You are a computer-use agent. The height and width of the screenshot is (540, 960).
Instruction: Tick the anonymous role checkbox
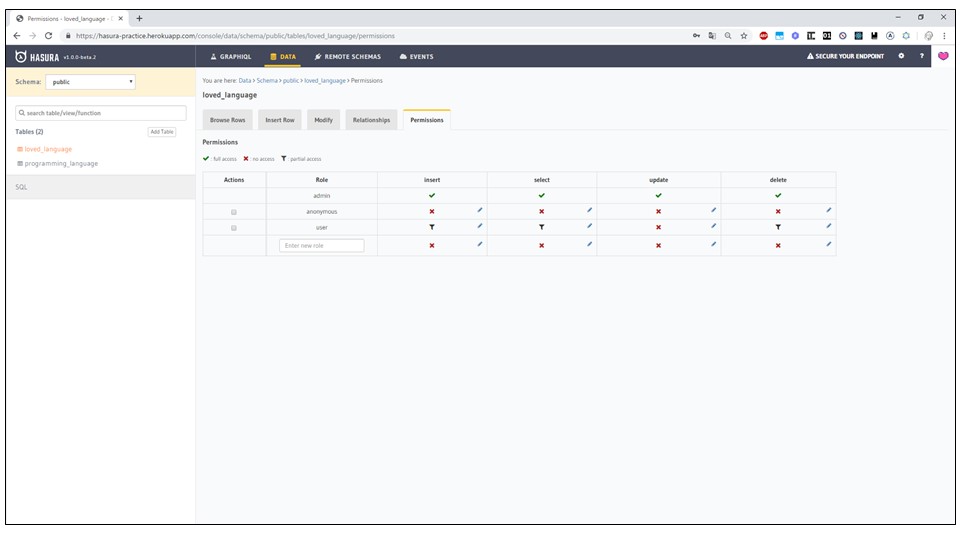pyautogui.click(x=234, y=212)
